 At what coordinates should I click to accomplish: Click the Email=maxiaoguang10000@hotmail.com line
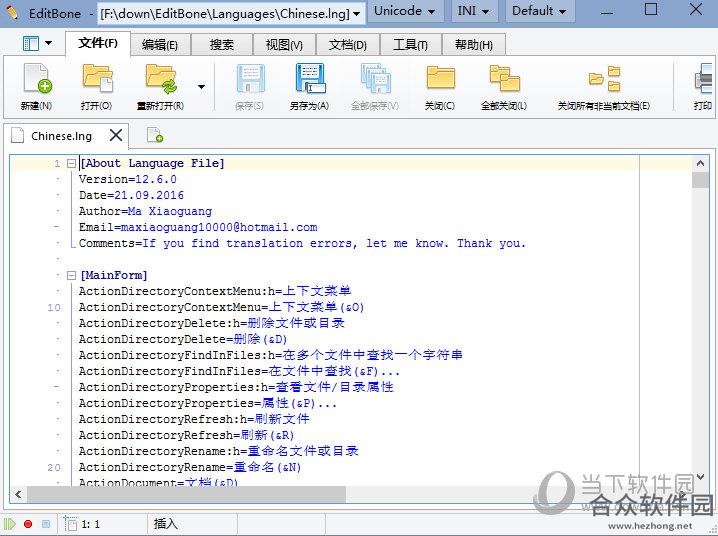pyautogui.click(x=198, y=227)
